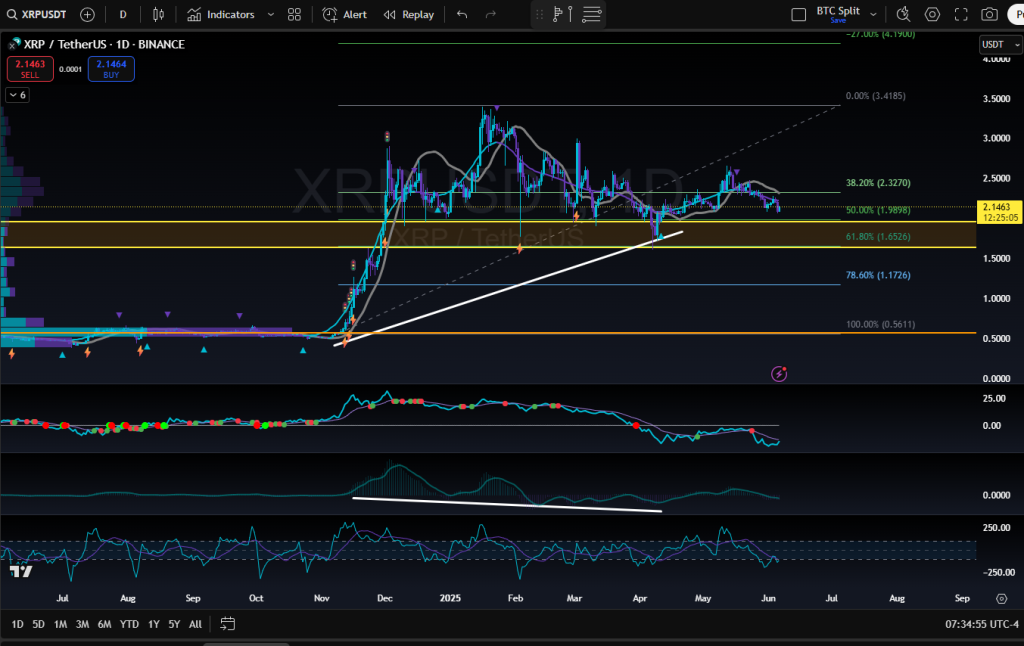Open the USDT currency dropdown
The image size is (1024, 646).
coord(999,44)
